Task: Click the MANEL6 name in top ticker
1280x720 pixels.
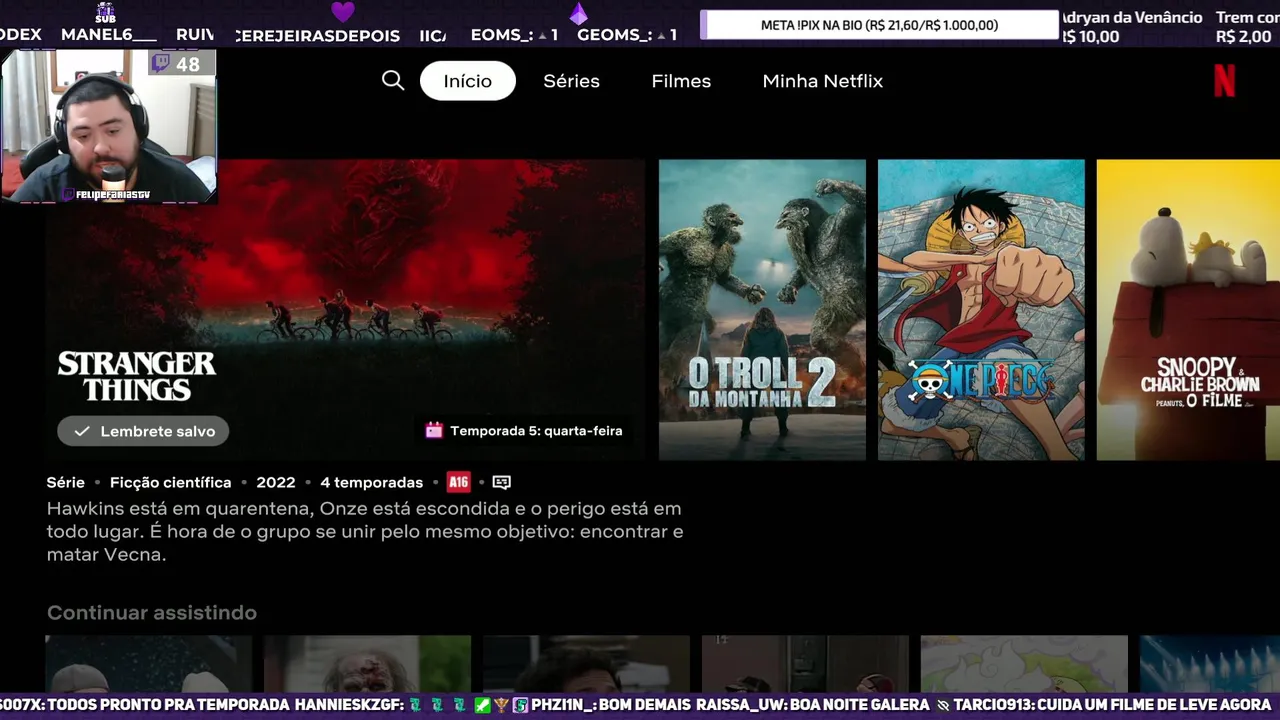Action: click(x=109, y=35)
